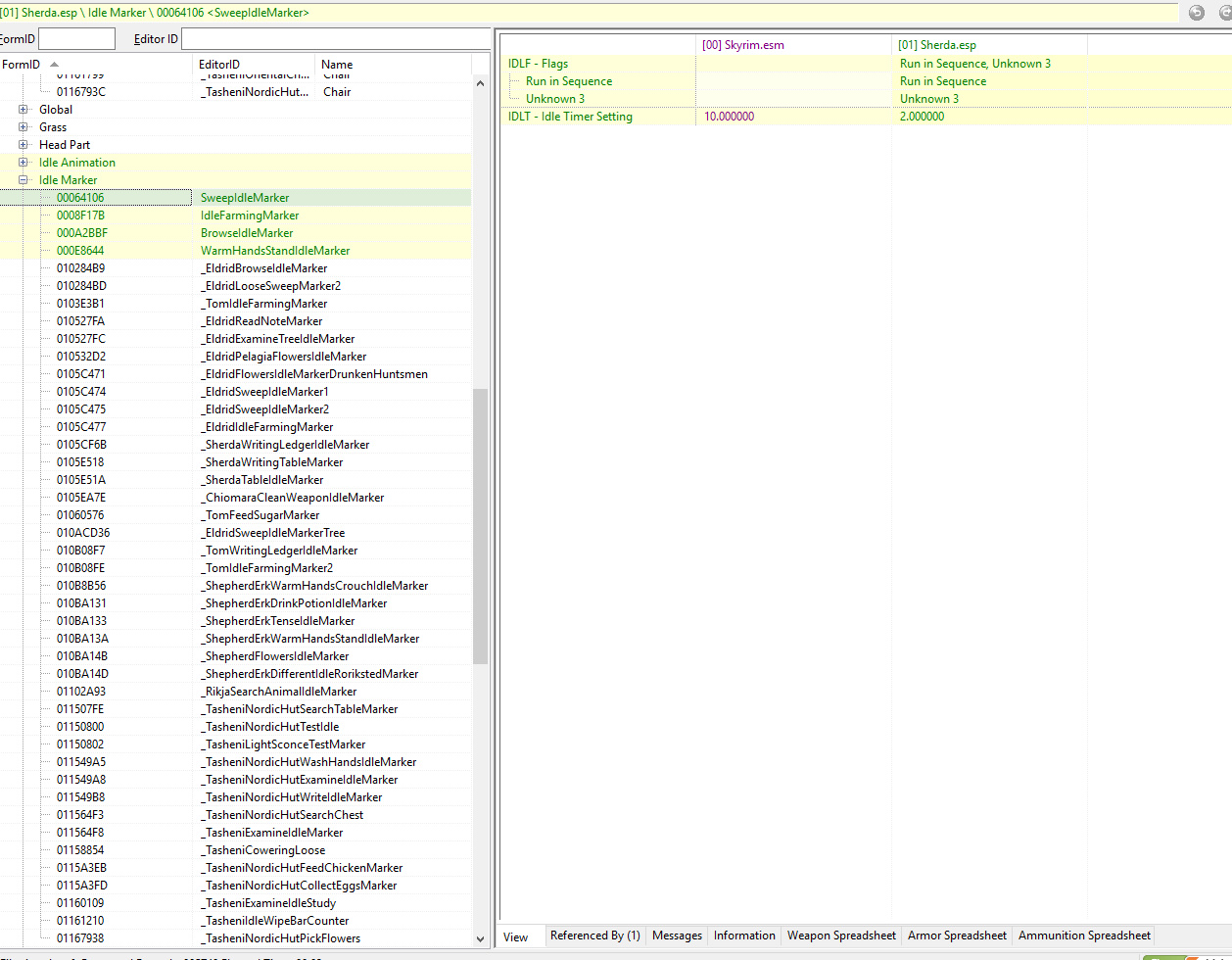Sort records by the EditorID column header
The height and width of the screenshot is (960, 1232).
(x=219, y=65)
